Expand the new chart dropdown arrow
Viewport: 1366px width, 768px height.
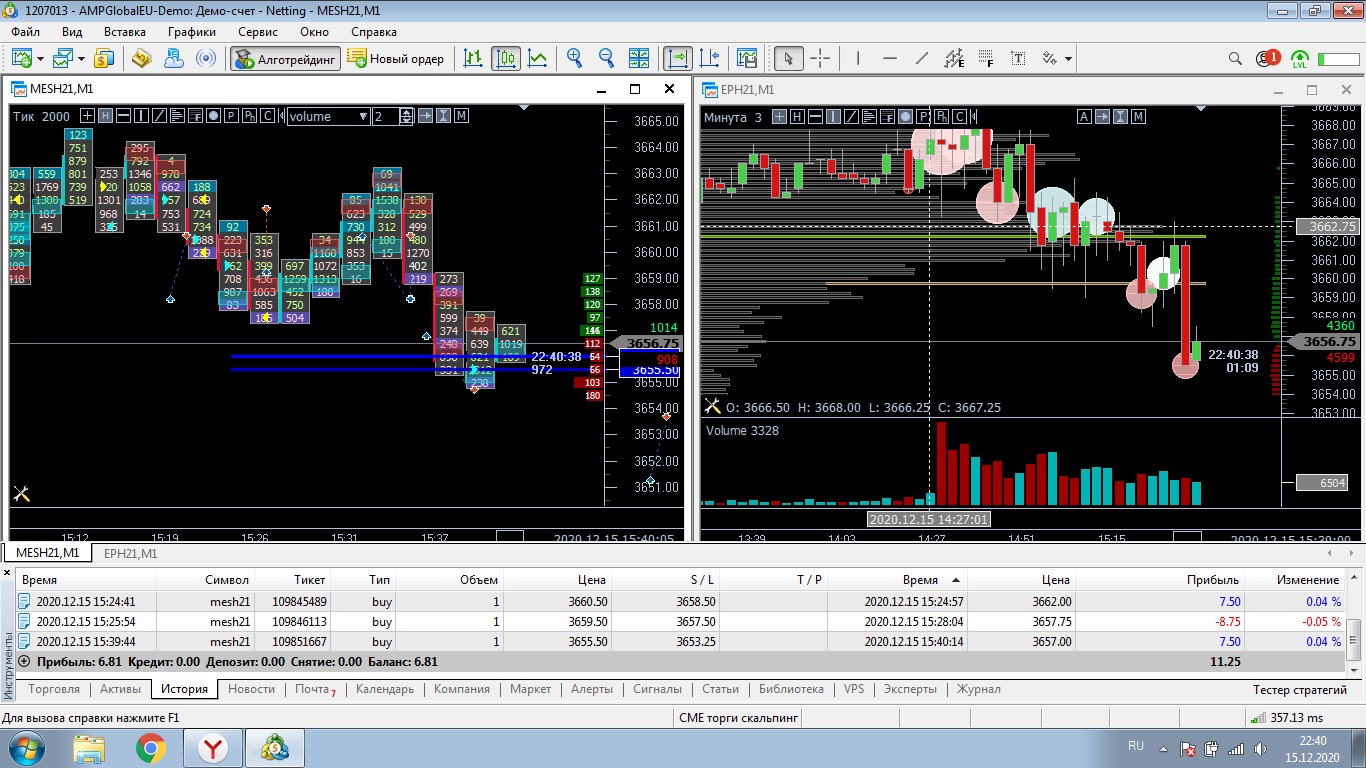39,58
